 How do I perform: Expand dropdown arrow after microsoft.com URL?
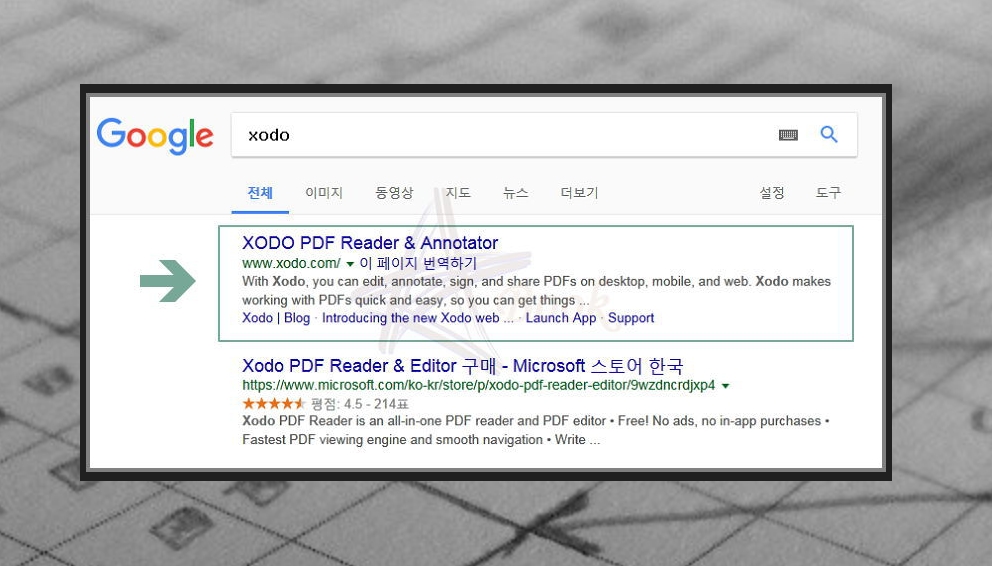(726, 386)
